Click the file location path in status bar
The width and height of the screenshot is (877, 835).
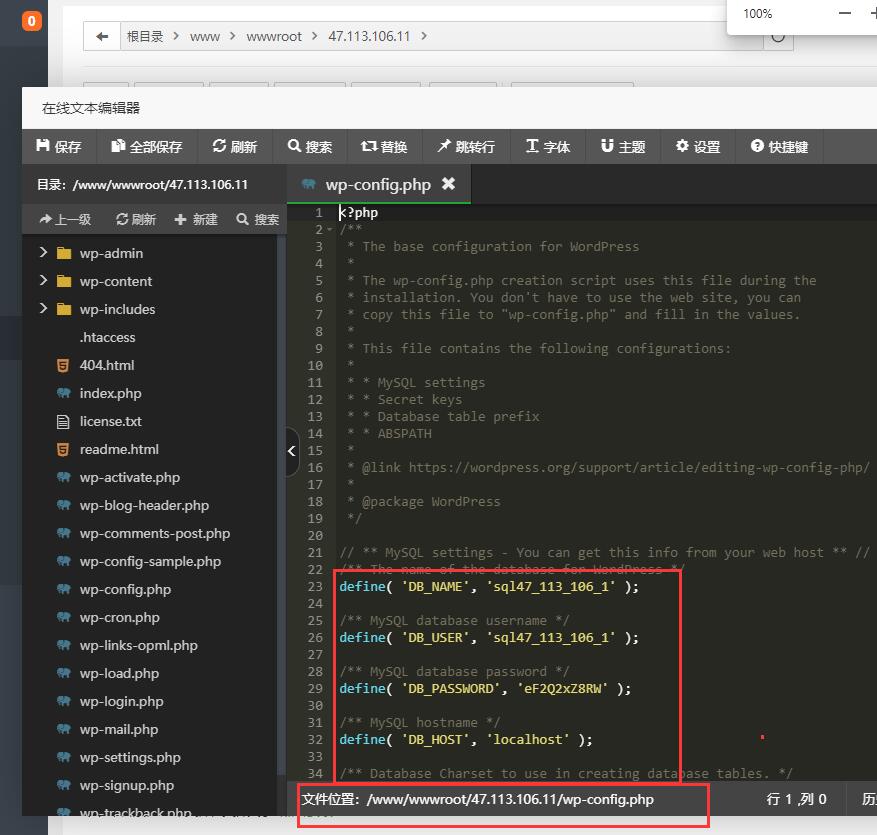(x=478, y=799)
